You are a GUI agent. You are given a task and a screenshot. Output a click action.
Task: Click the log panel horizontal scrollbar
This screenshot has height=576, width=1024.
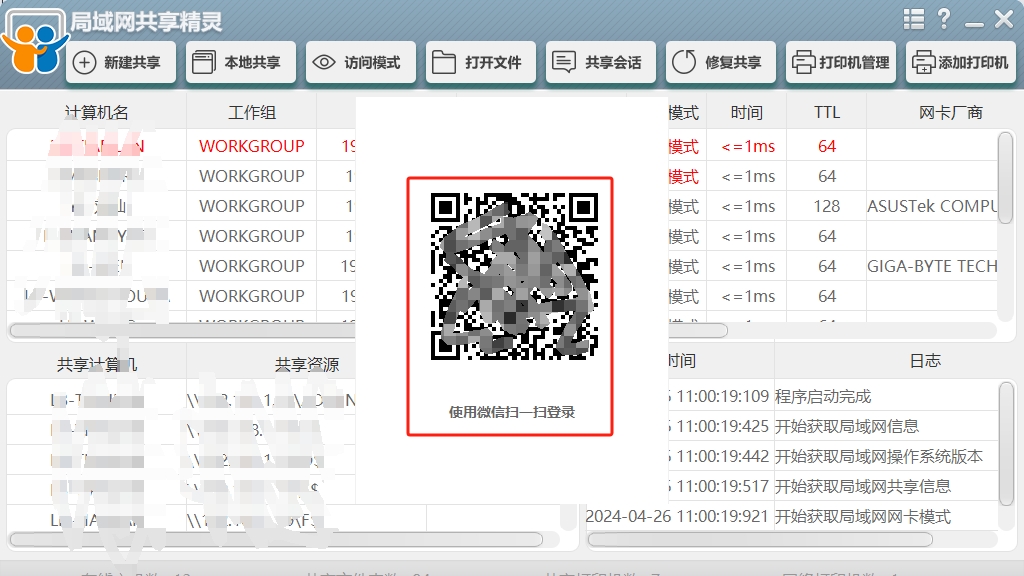point(760,539)
